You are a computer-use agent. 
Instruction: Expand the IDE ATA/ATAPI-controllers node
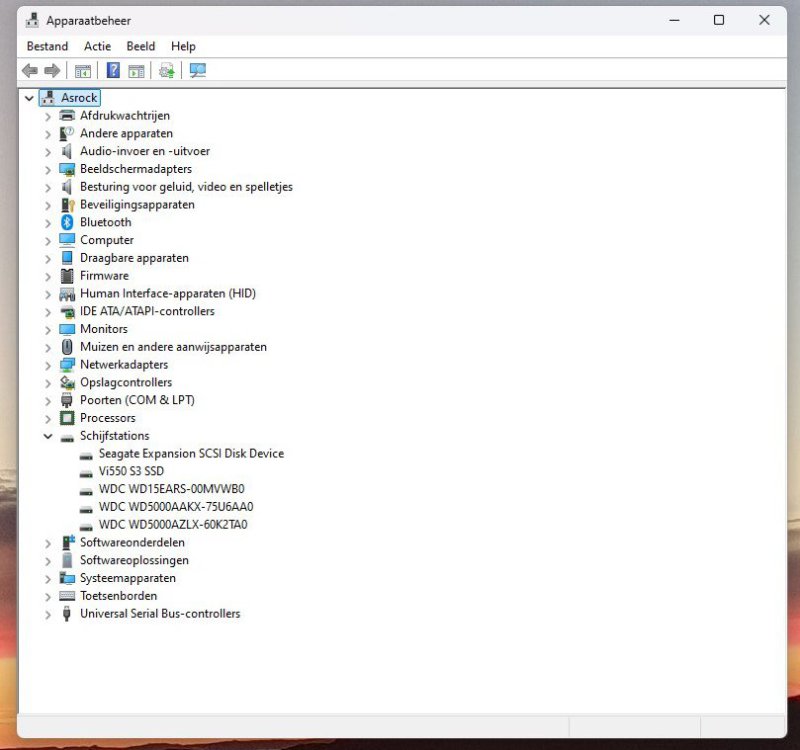click(x=48, y=312)
